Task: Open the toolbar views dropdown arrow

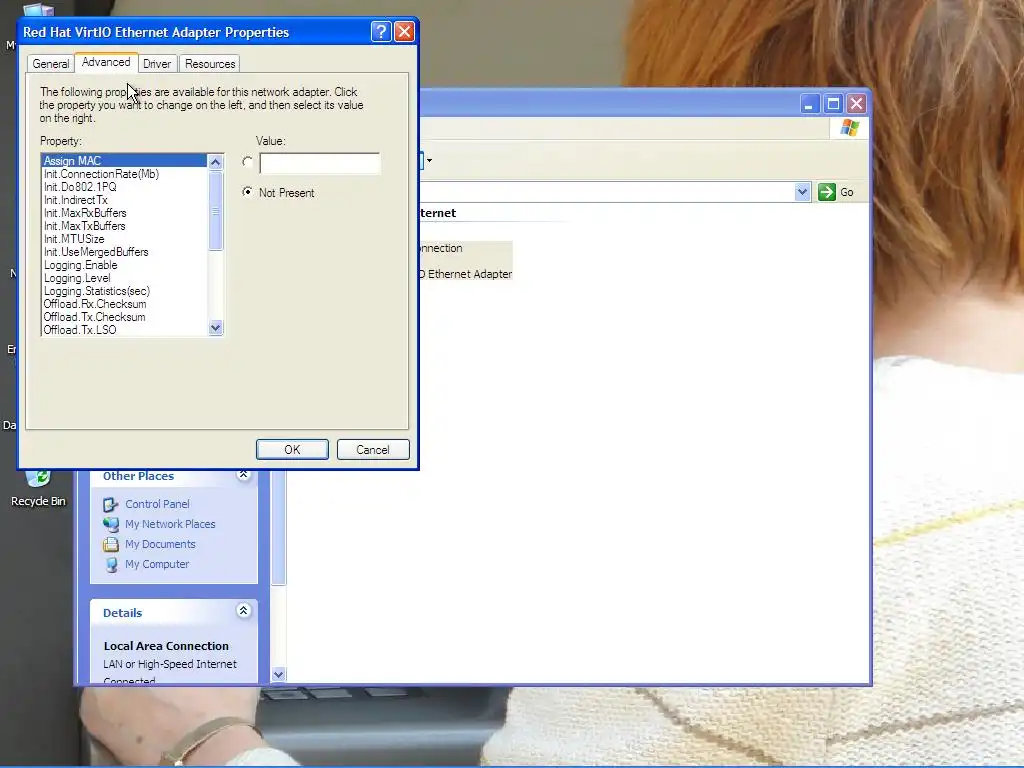Action: pyautogui.click(x=429, y=161)
